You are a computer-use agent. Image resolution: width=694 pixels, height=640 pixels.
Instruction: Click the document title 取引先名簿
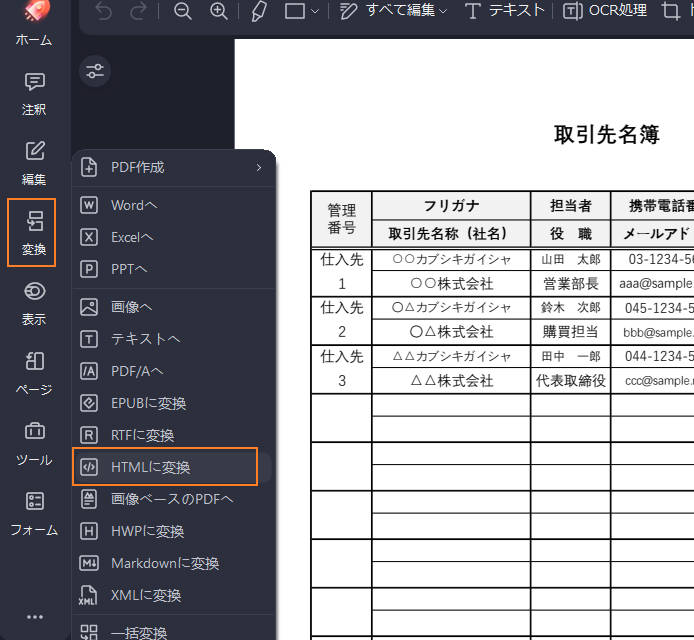point(606,135)
